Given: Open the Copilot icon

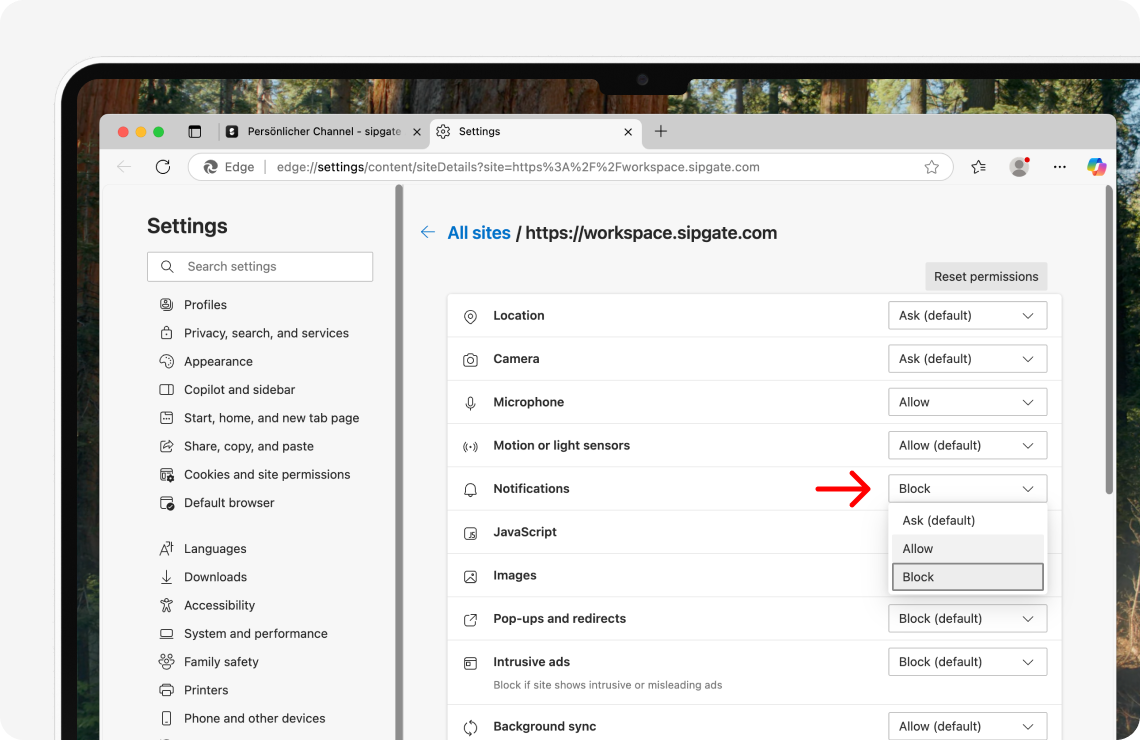Looking at the screenshot, I should coord(1096,166).
